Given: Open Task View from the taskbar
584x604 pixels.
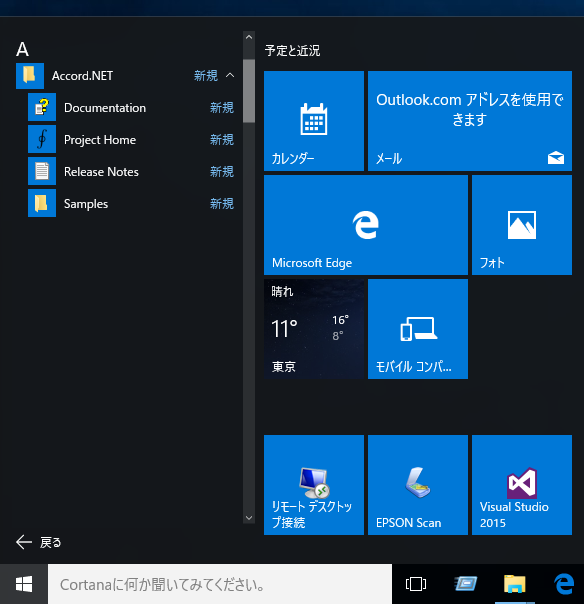Looking at the screenshot, I should click(x=416, y=584).
